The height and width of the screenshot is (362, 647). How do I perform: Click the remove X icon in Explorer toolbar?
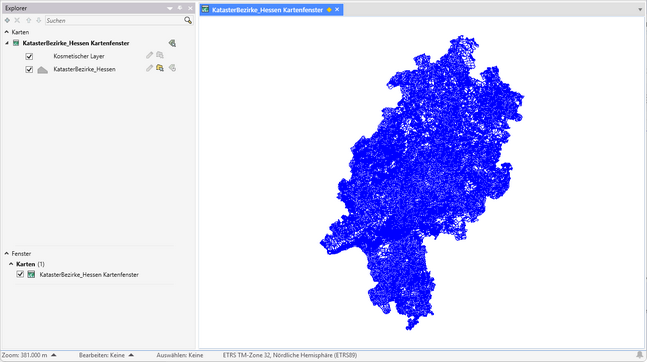tap(17, 20)
